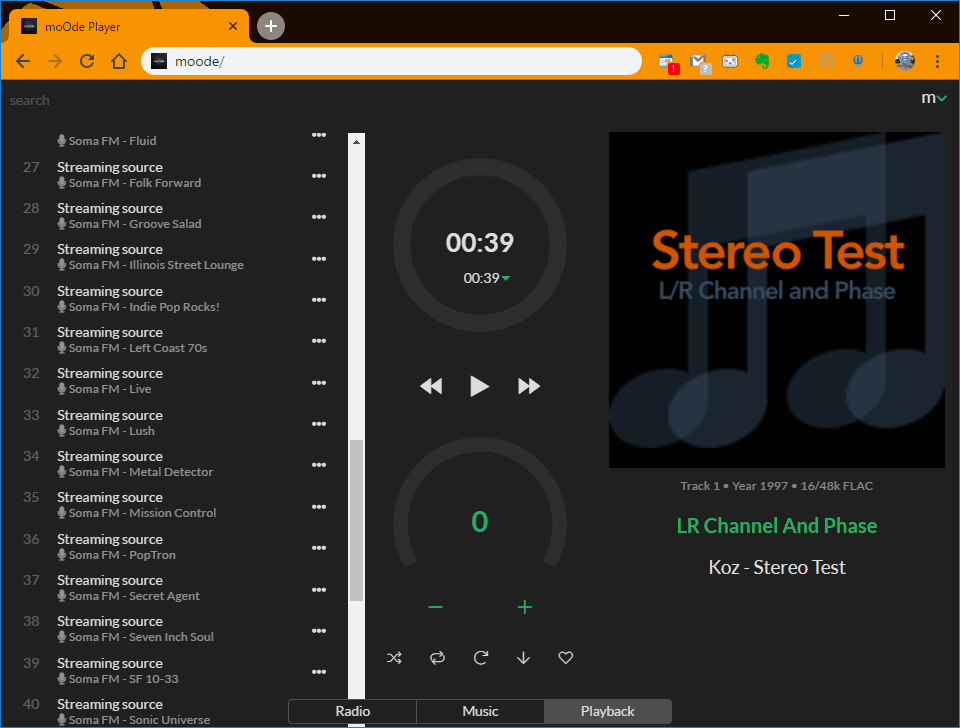Click the playlist scrollbar thumb
The width and height of the screenshot is (960, 728).
pos(356,520)
